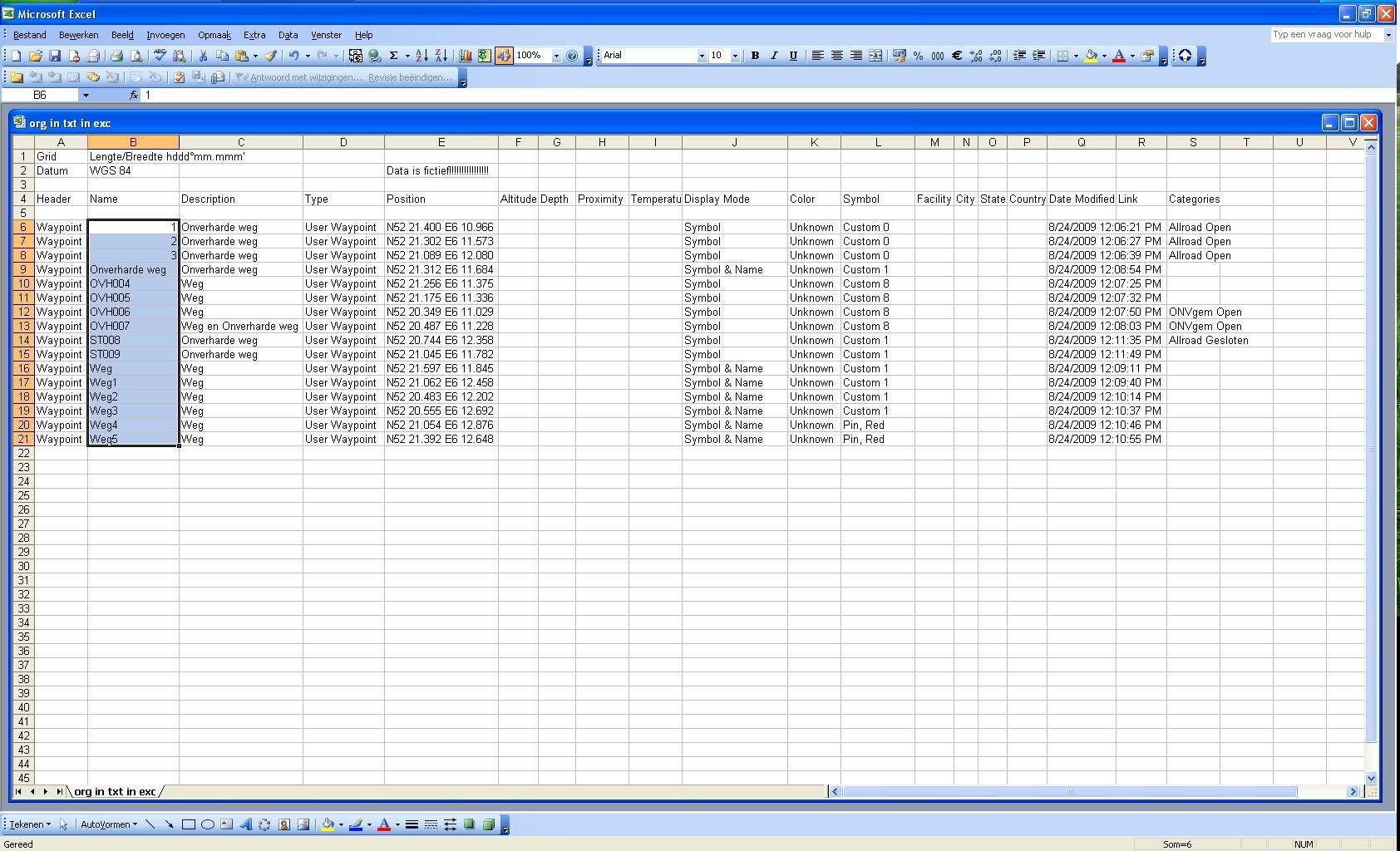1400x851 pixels.
Task: Expand the 100% zoom dropdown
Action: (556, 56)
